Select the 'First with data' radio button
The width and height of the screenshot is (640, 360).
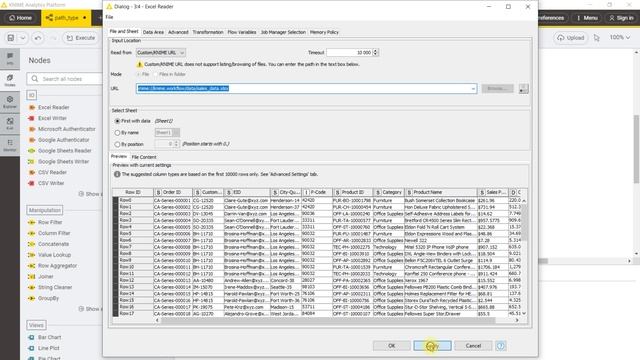coord(118,121)
